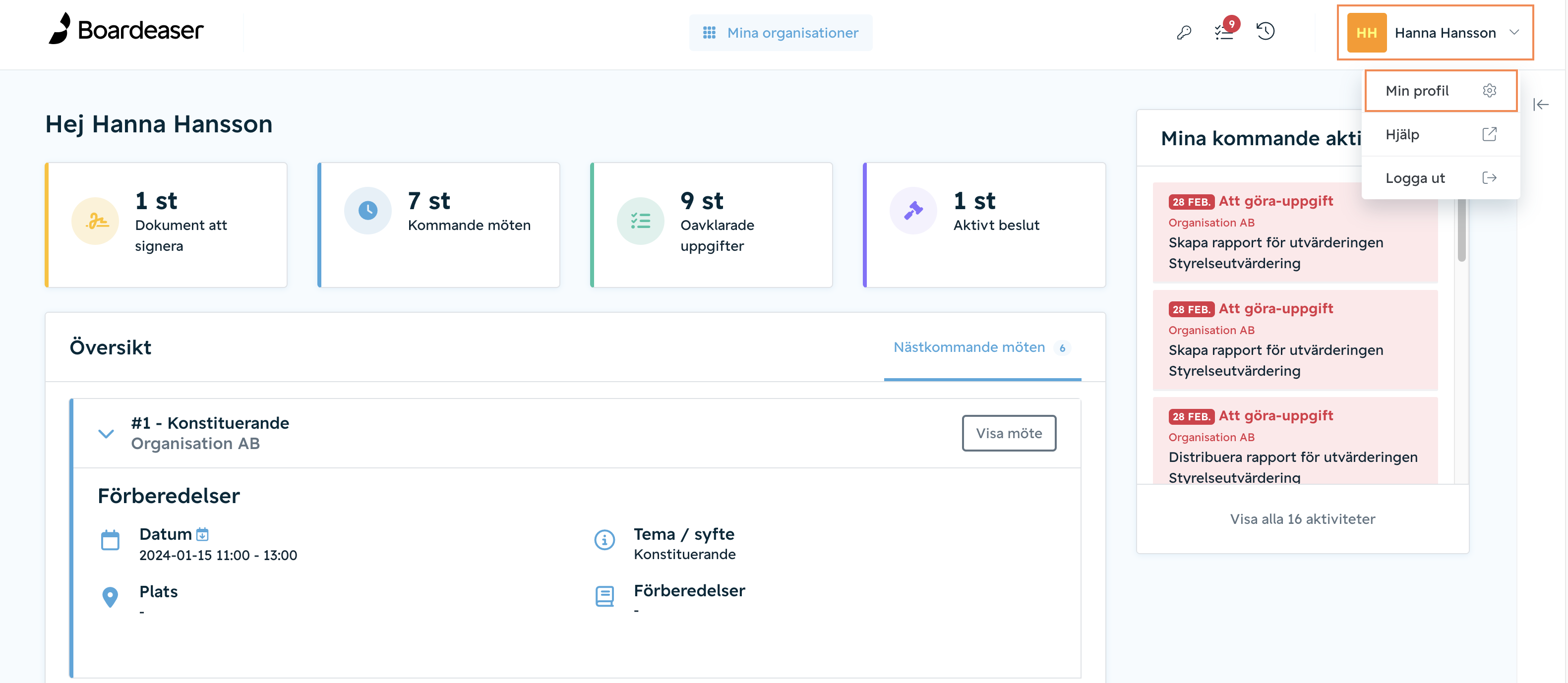
Task: Open the Kommande möten card
Action: point(439,225)
